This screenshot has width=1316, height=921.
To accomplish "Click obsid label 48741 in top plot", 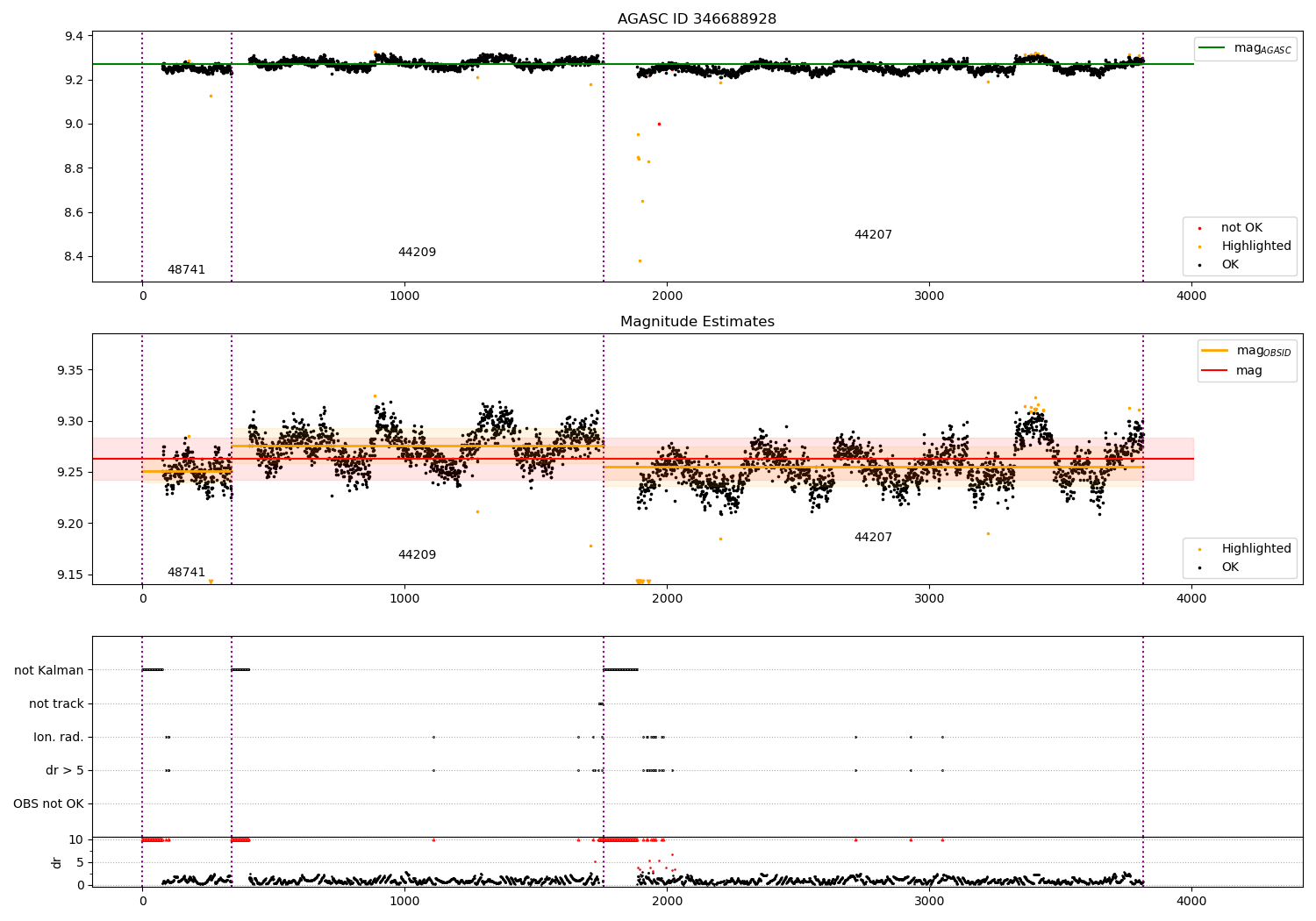I will point(186,270).
